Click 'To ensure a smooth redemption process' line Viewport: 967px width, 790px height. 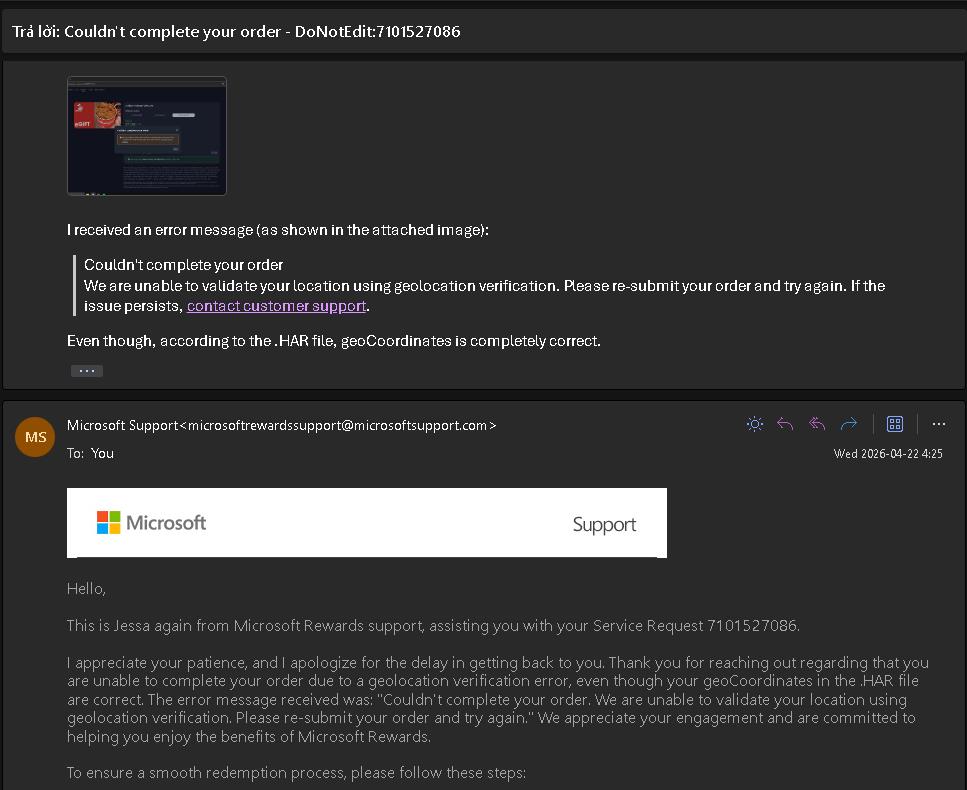(296, 773)
